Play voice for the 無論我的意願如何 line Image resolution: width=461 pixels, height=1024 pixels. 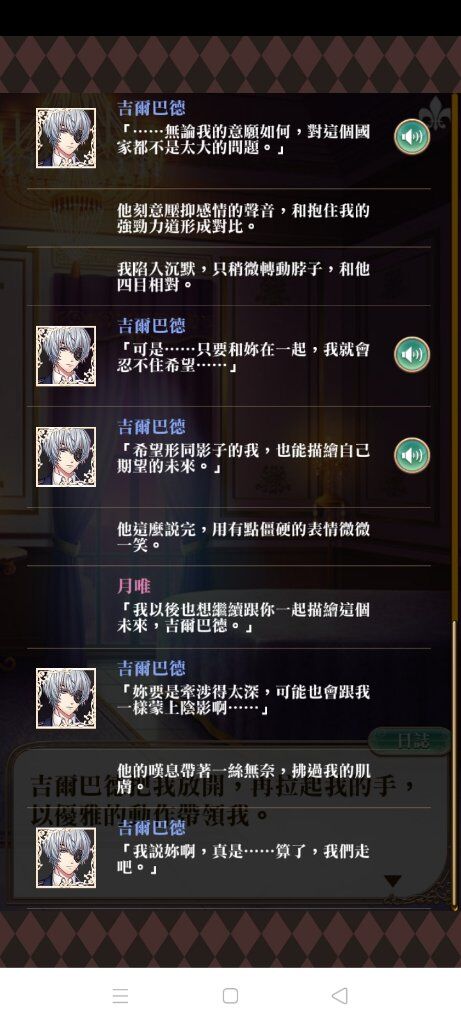(x=412, y=137)
